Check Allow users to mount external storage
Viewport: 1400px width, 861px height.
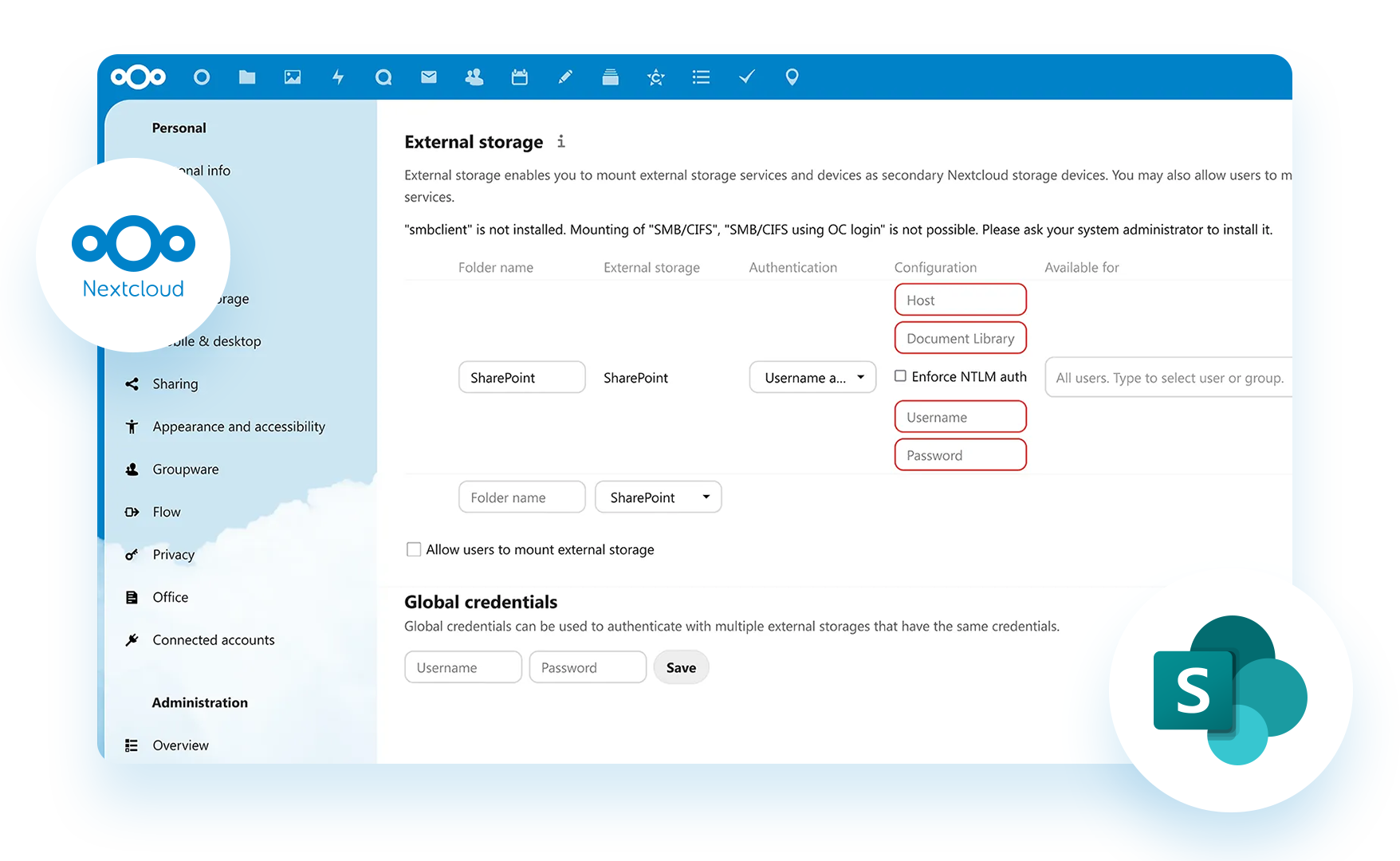[414, 549]
